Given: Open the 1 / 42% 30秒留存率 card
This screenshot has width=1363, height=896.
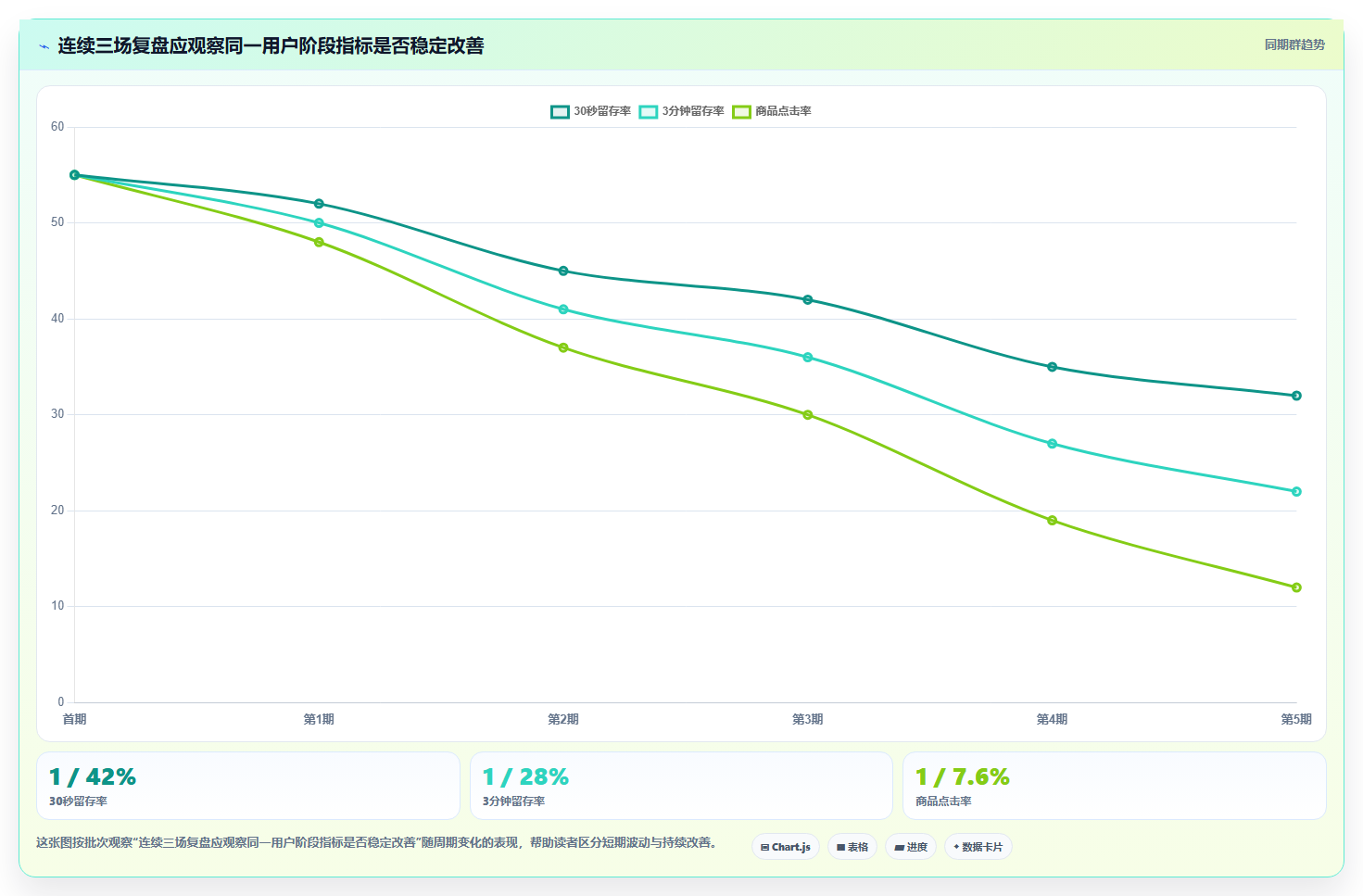Looking at the screenshot, I should tap(248, 786).
